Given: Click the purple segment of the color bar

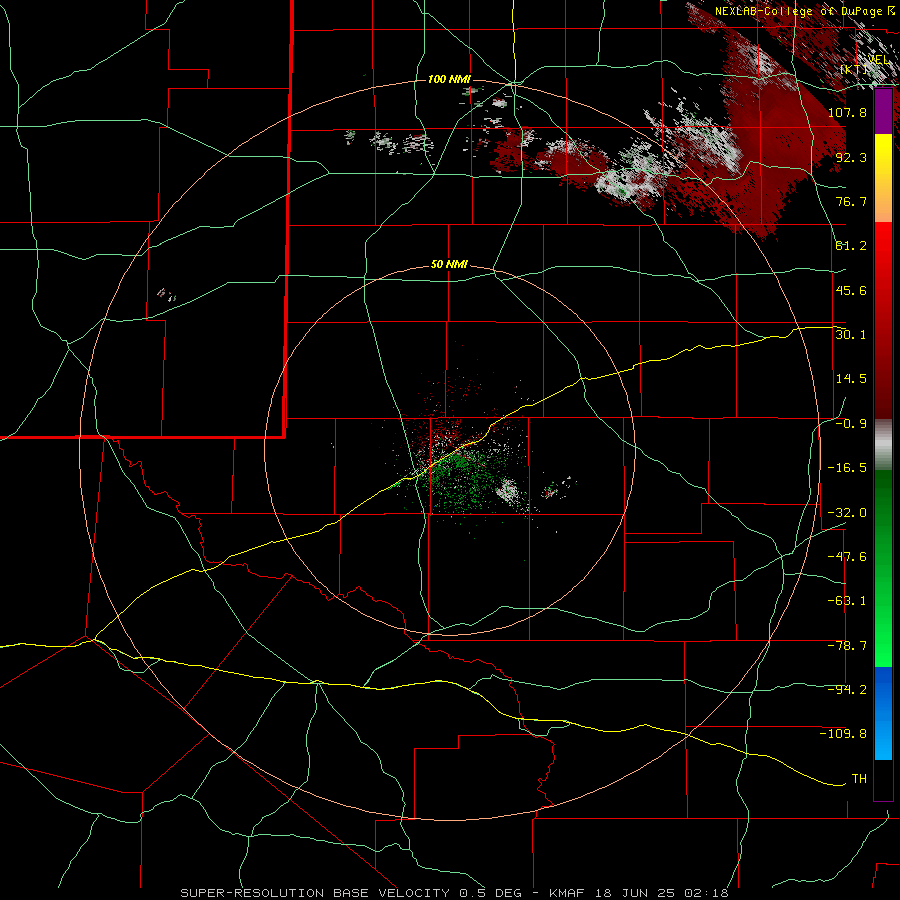Looking at the screenshot, I should [x=883, y=111].
